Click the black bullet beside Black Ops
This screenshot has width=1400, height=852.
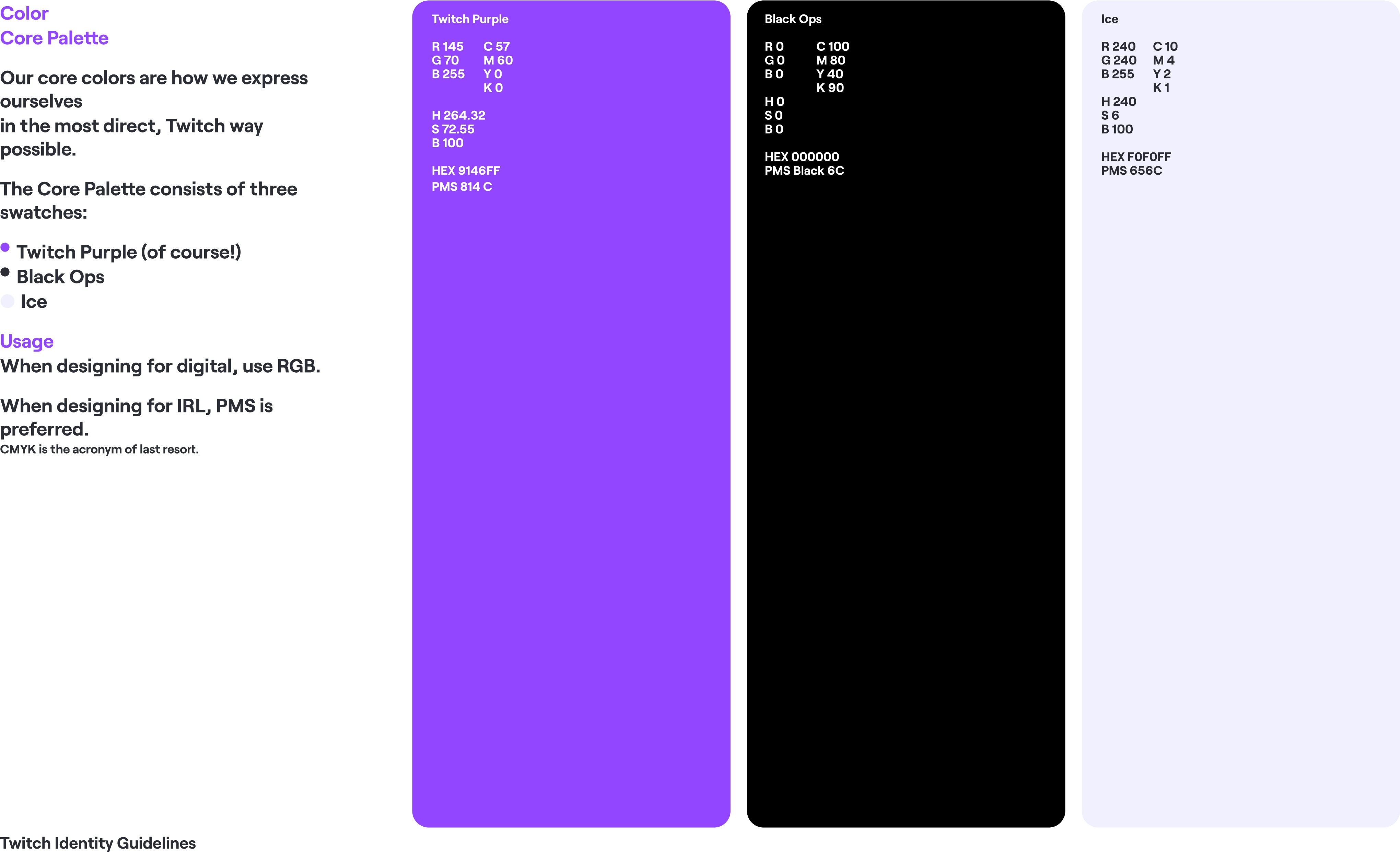pyautogui.click(x=5, y=272)
